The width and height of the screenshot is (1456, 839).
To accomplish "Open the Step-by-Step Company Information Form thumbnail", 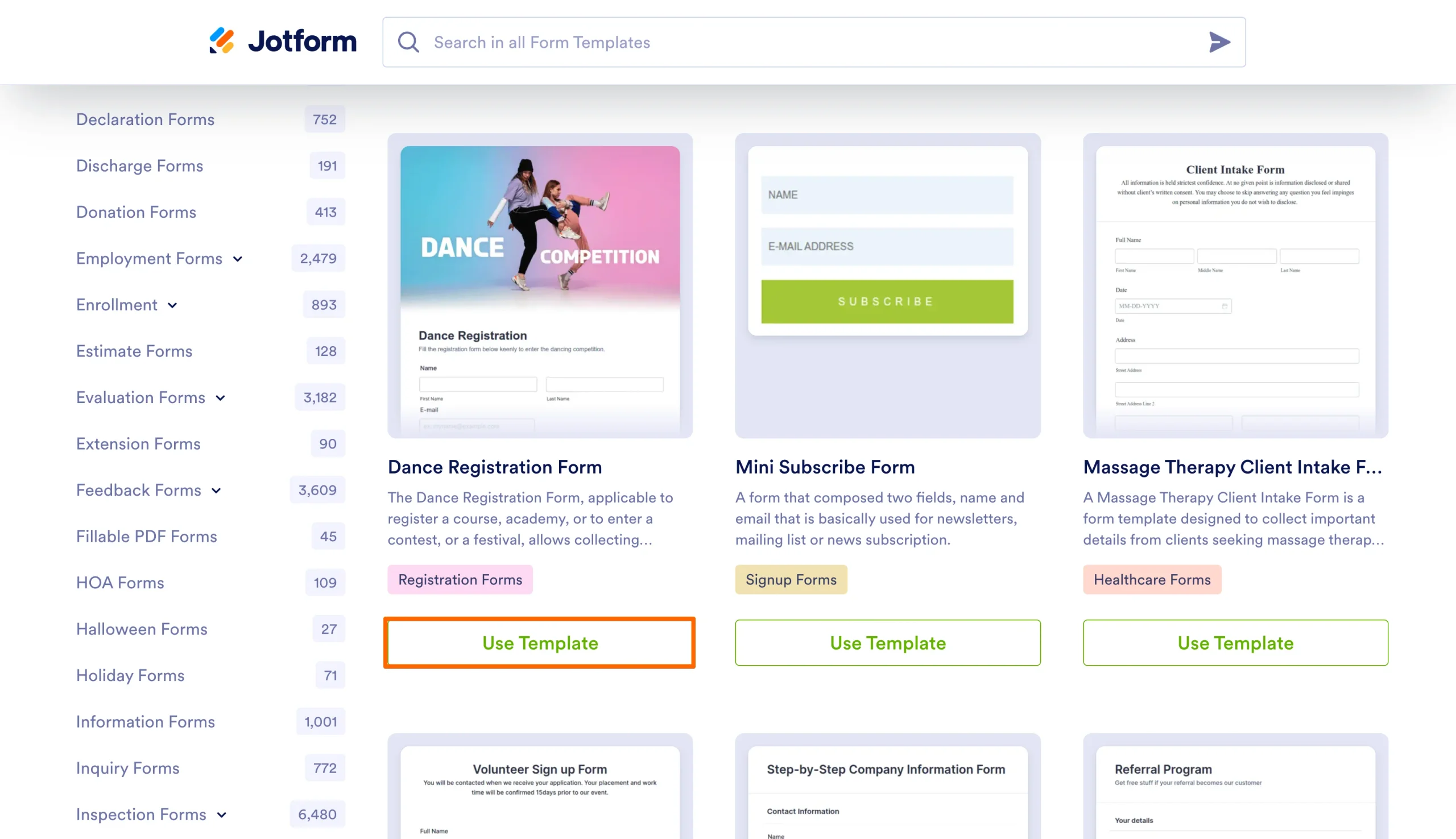I will click(888, 786).
